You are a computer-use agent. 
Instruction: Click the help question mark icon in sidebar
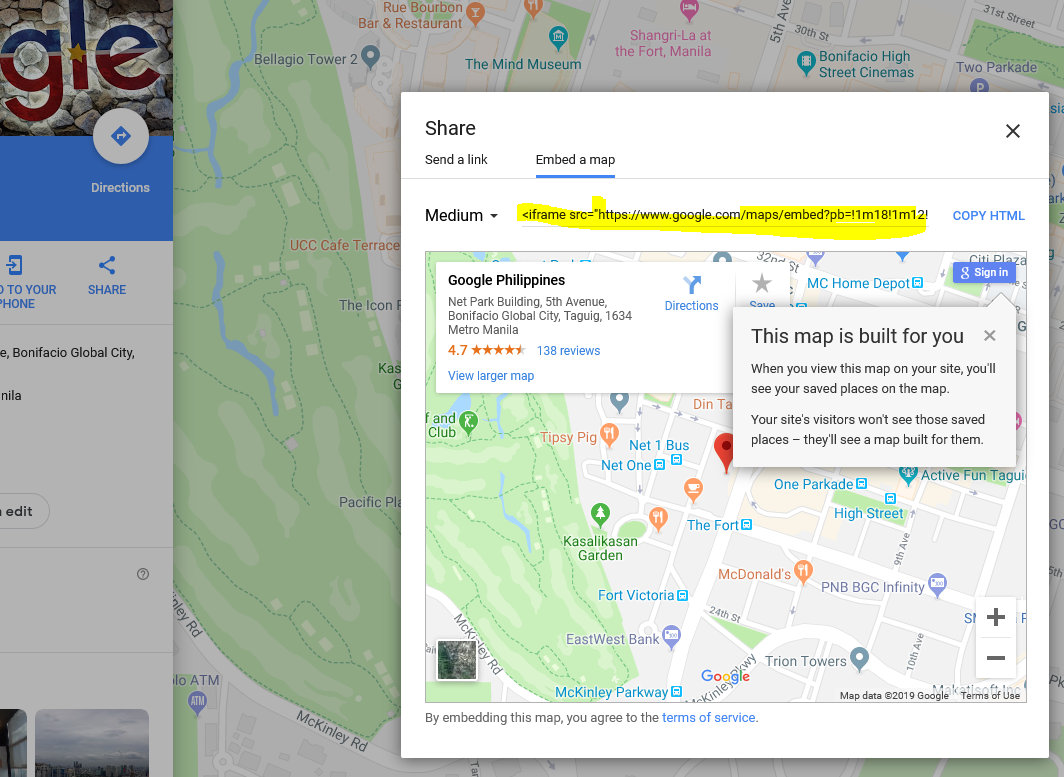pyautogui.click(x=142, y=574)
